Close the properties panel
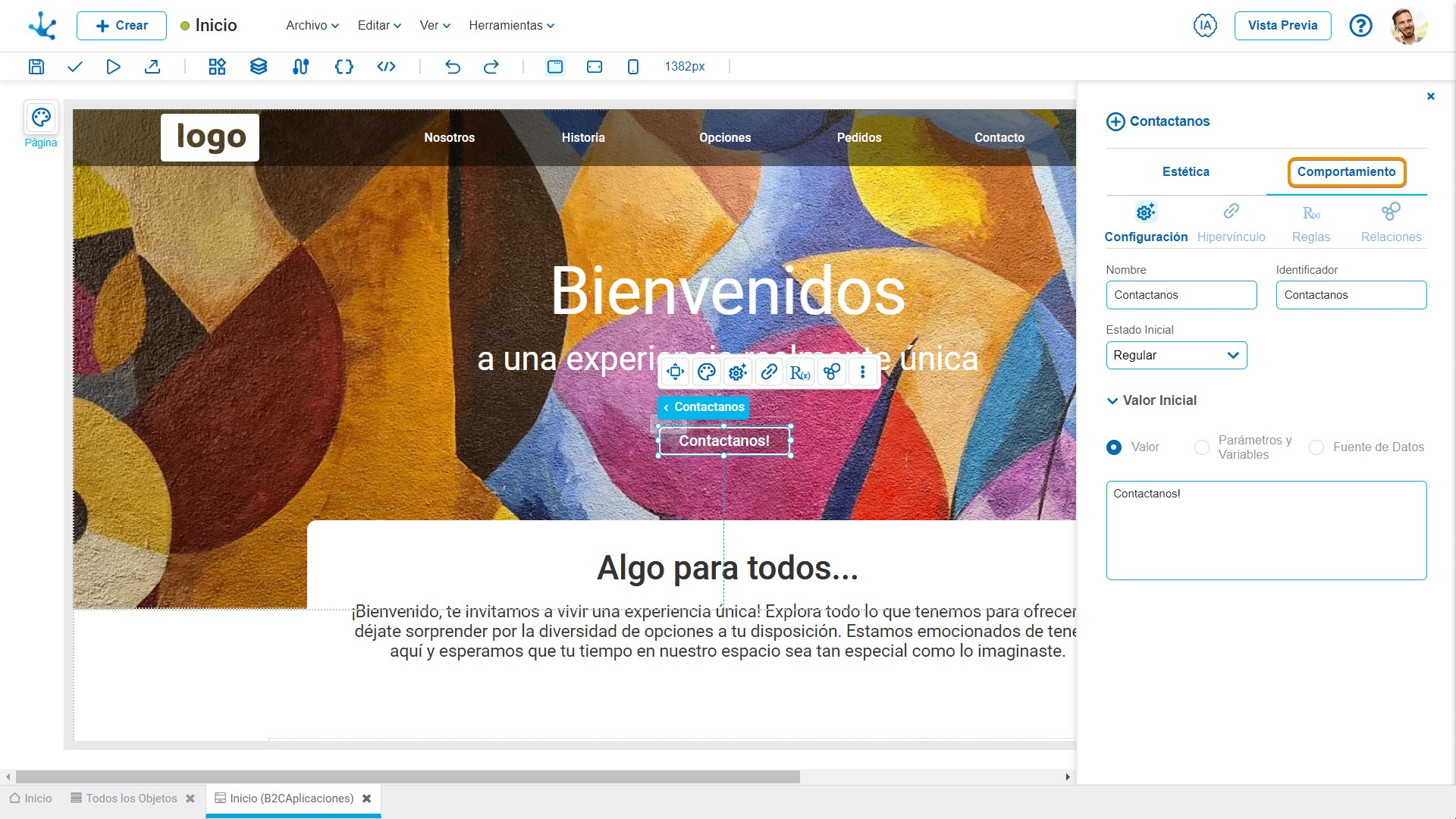 (x=1431, y=96)
